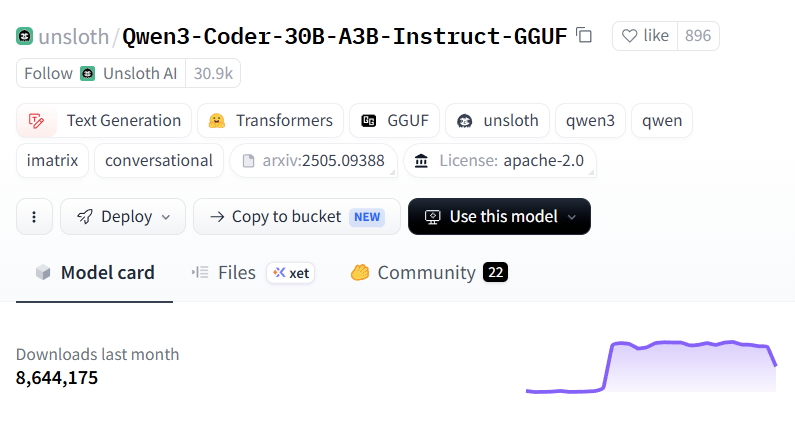Viewport: 795px width, 421px height.
Task: Click Copy to bucket button
Action: click(x=297, y=217)
